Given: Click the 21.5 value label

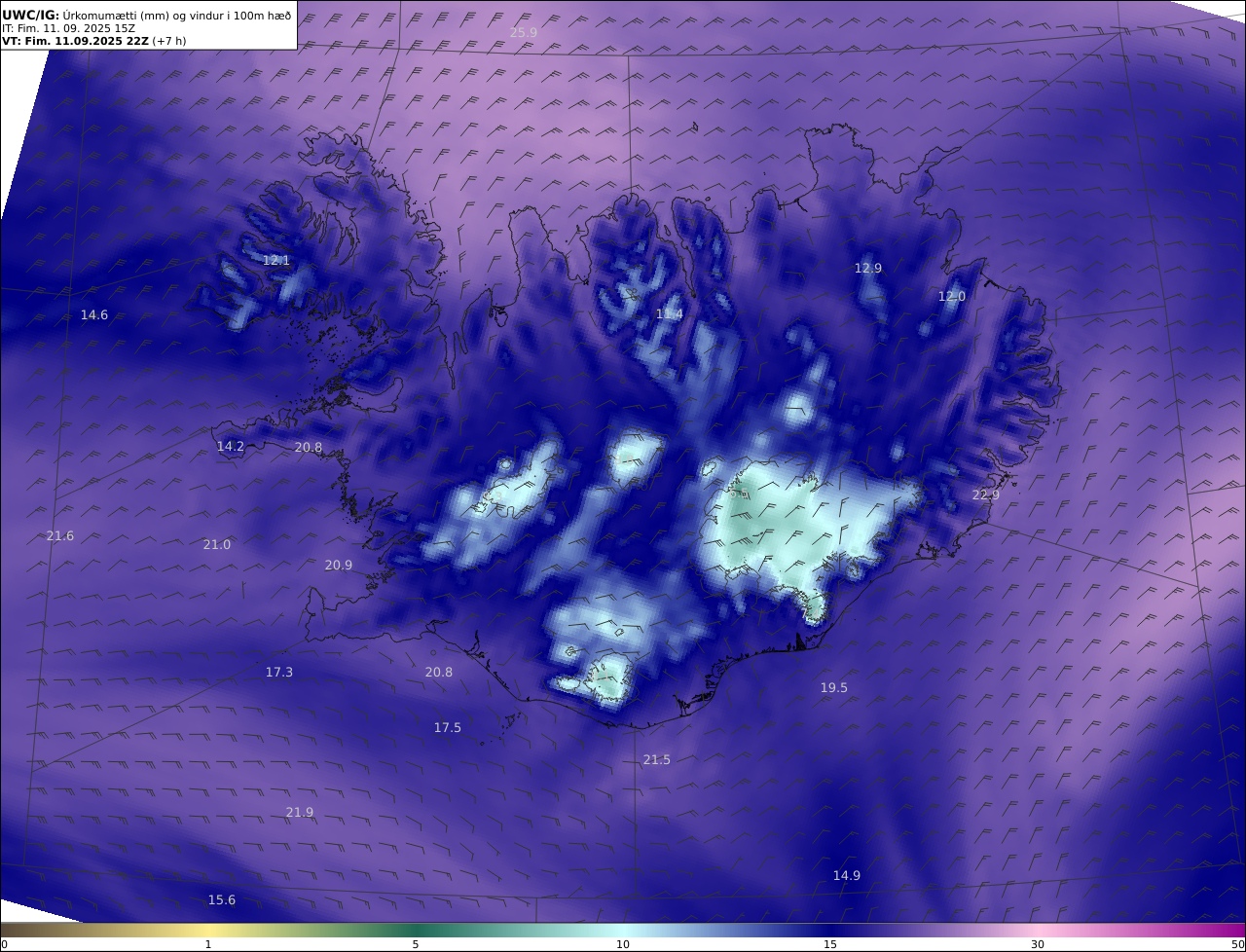Looking at the screenshot, I should [657, 759].
